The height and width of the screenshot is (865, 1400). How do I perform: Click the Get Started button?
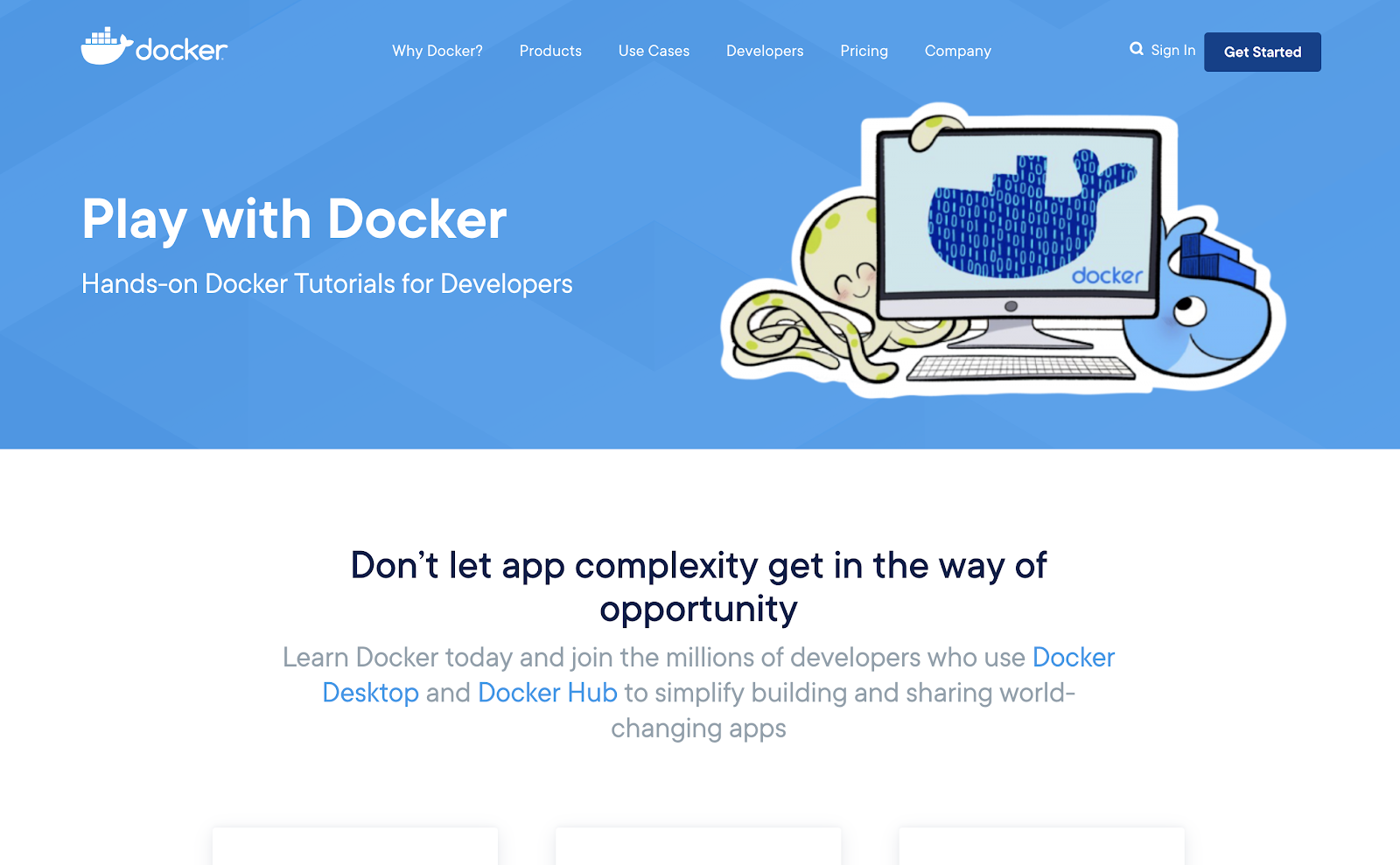pos(1263,52)
